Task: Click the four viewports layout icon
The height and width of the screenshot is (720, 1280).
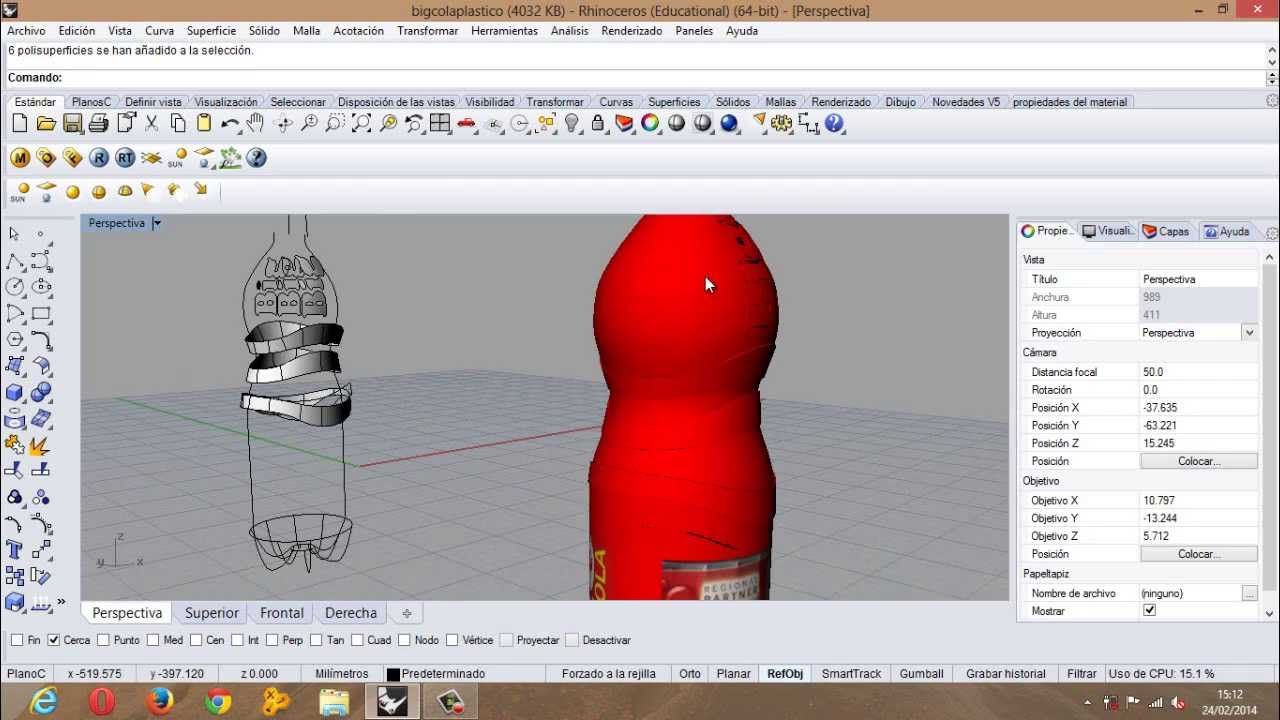Action: pyautogui.click(x=440, y=124)
